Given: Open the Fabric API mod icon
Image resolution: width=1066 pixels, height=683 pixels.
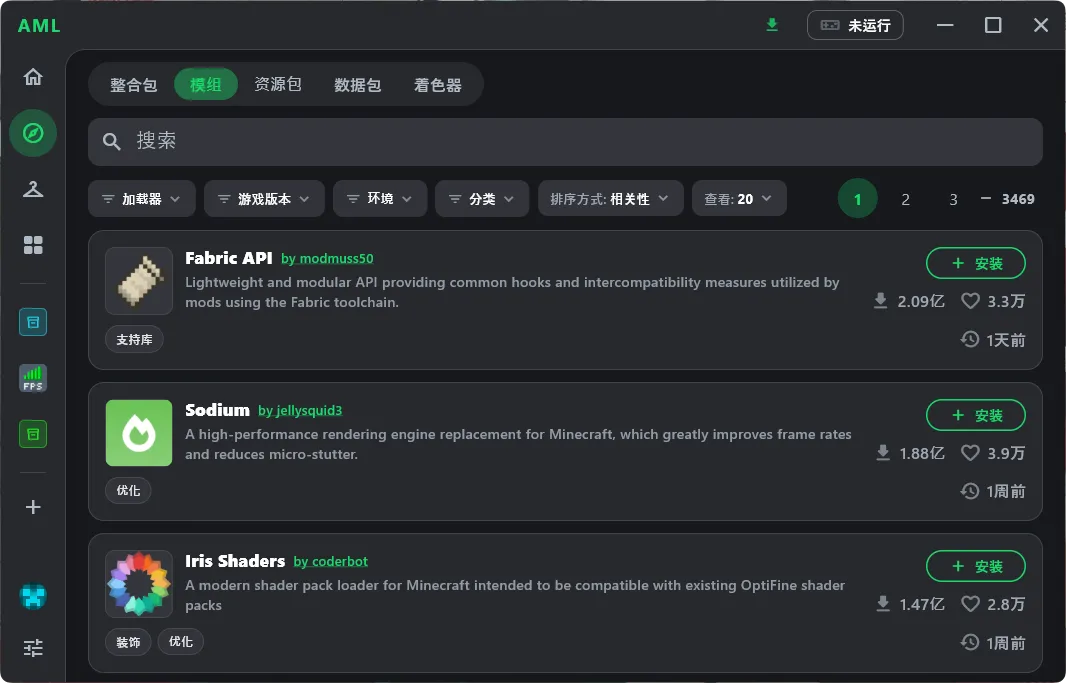Looking at the screenshot, I should click(x=139, y=281).
